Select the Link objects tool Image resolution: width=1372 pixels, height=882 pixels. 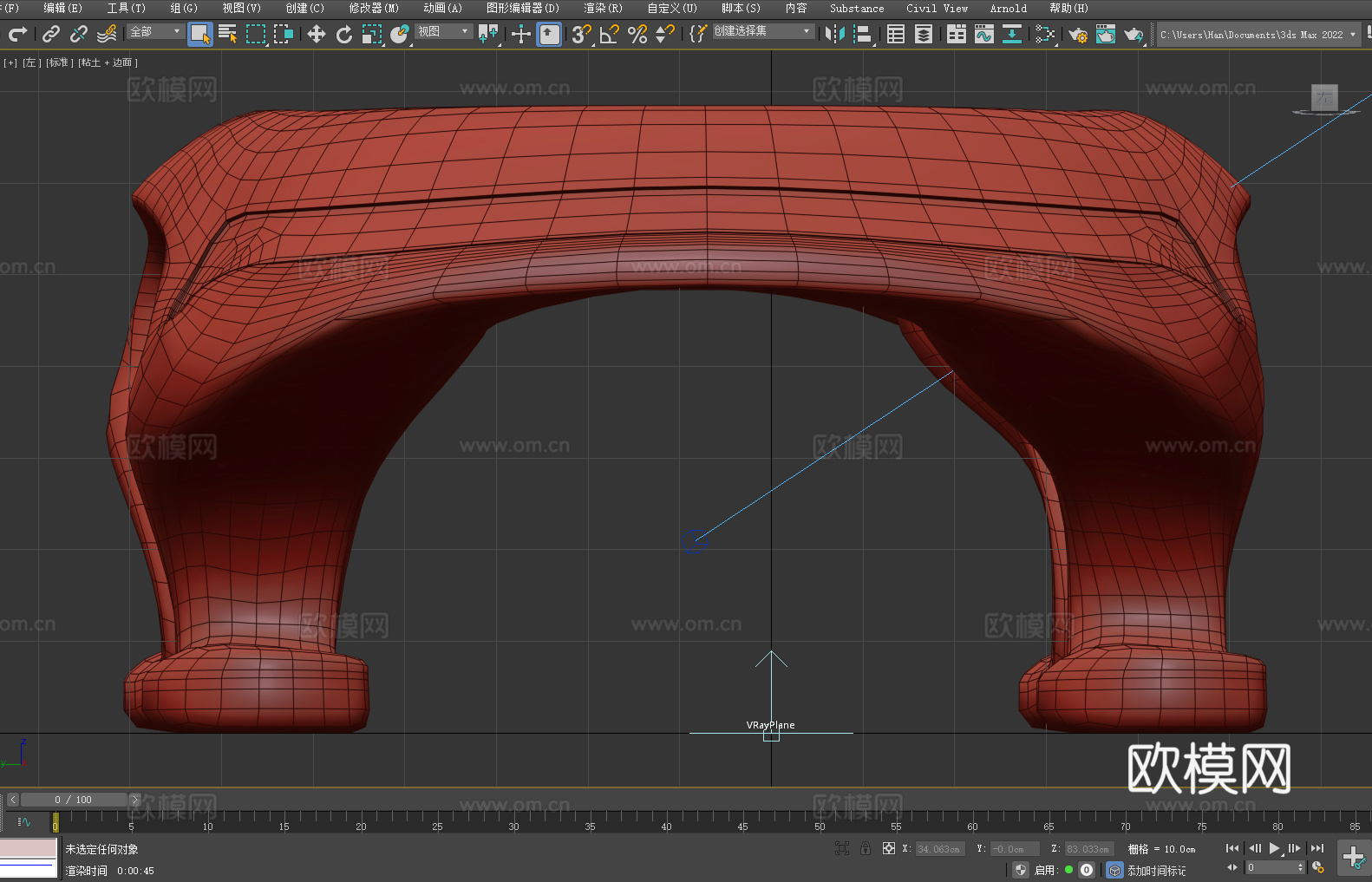point(51,34)
